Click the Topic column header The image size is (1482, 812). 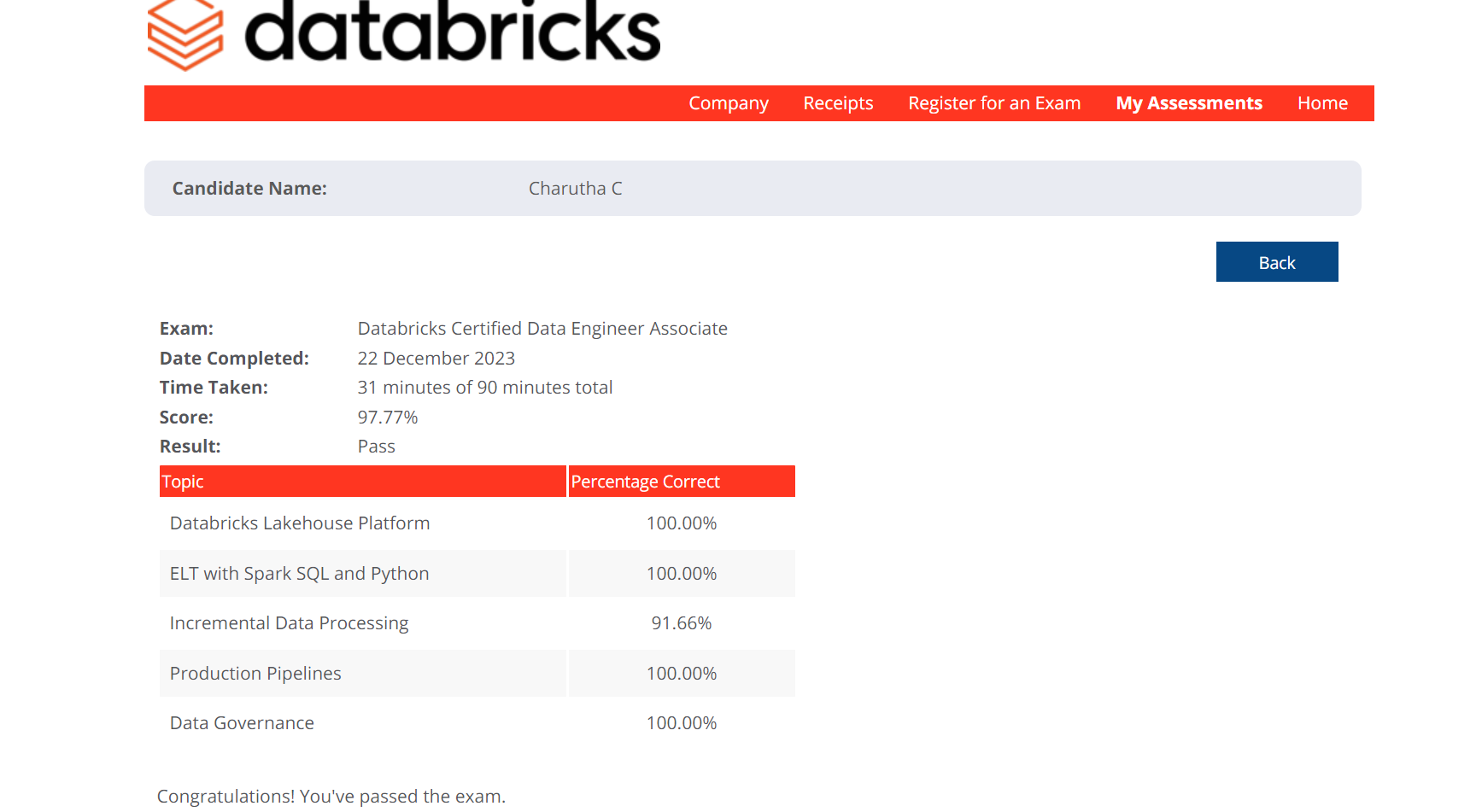click(x=362, y=482)
